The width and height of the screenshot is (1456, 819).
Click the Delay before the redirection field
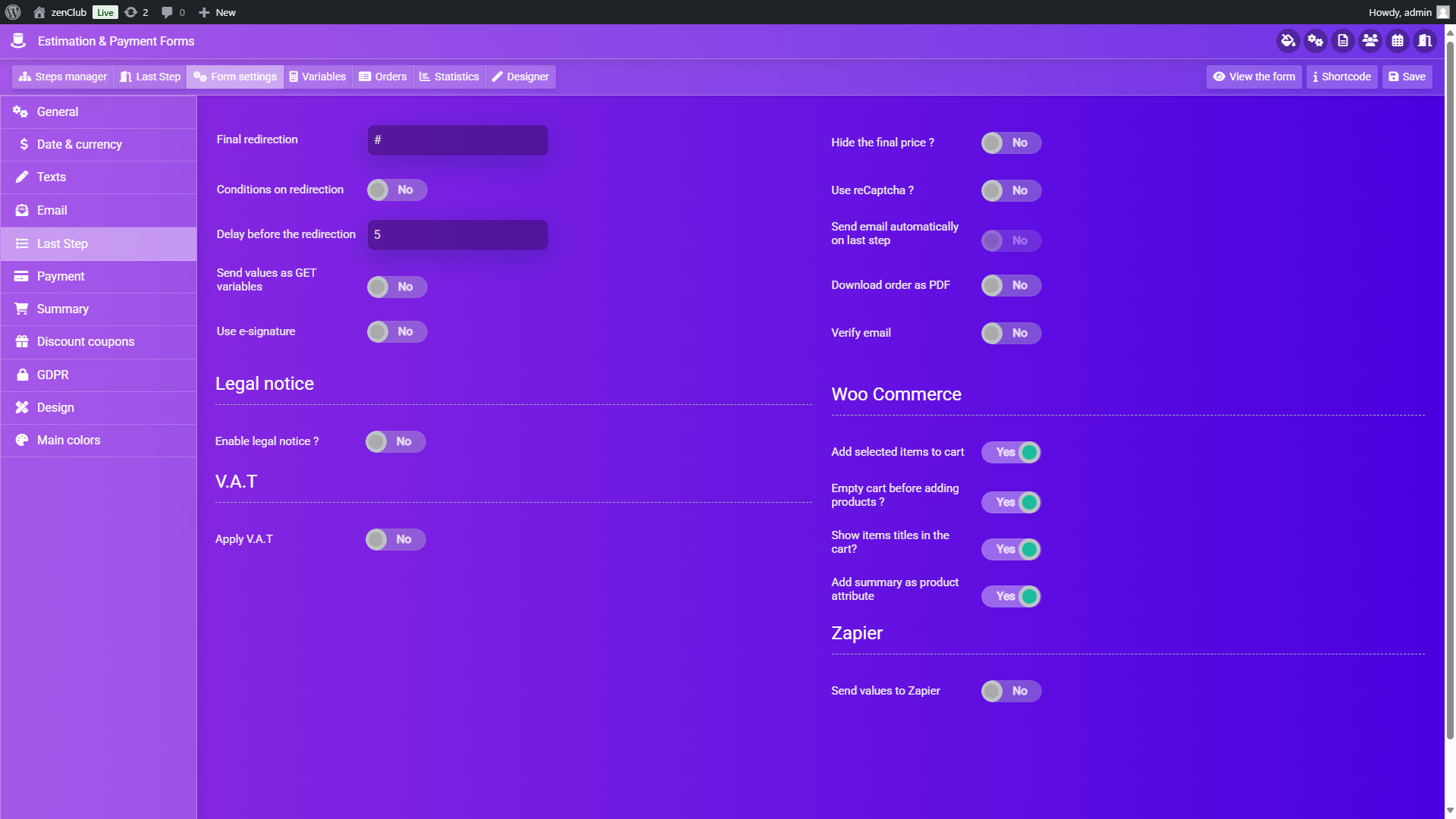(x=457, y=235)
